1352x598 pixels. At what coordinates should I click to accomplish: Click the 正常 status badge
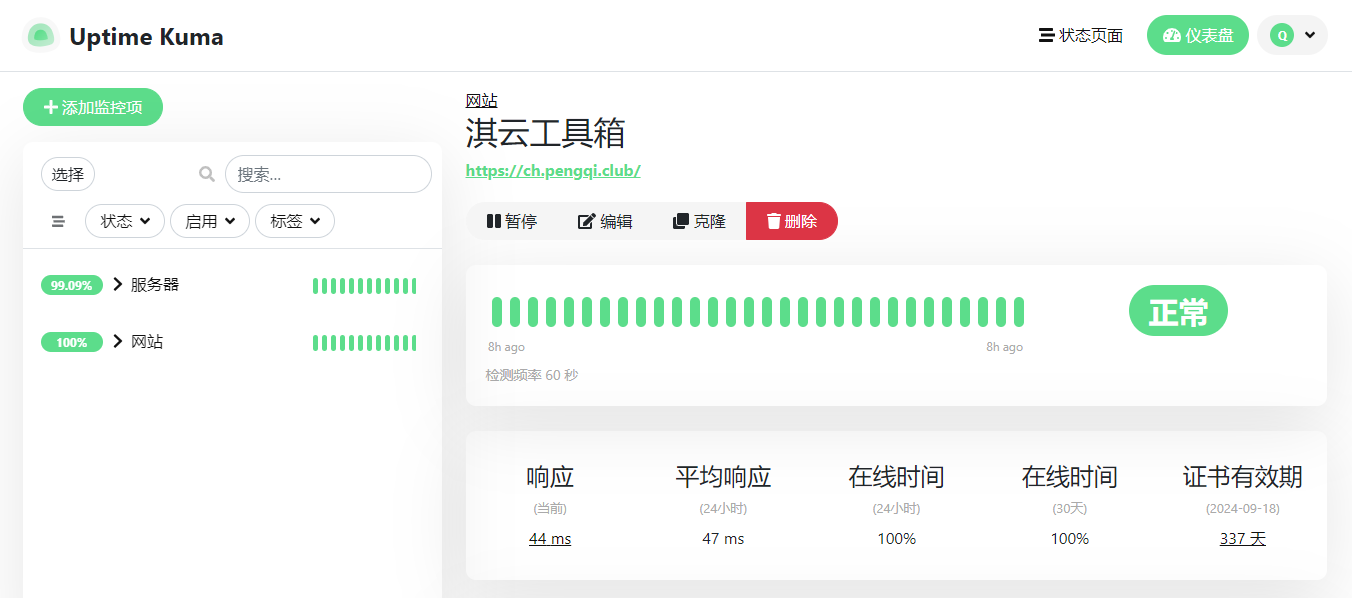(1178, 311)
